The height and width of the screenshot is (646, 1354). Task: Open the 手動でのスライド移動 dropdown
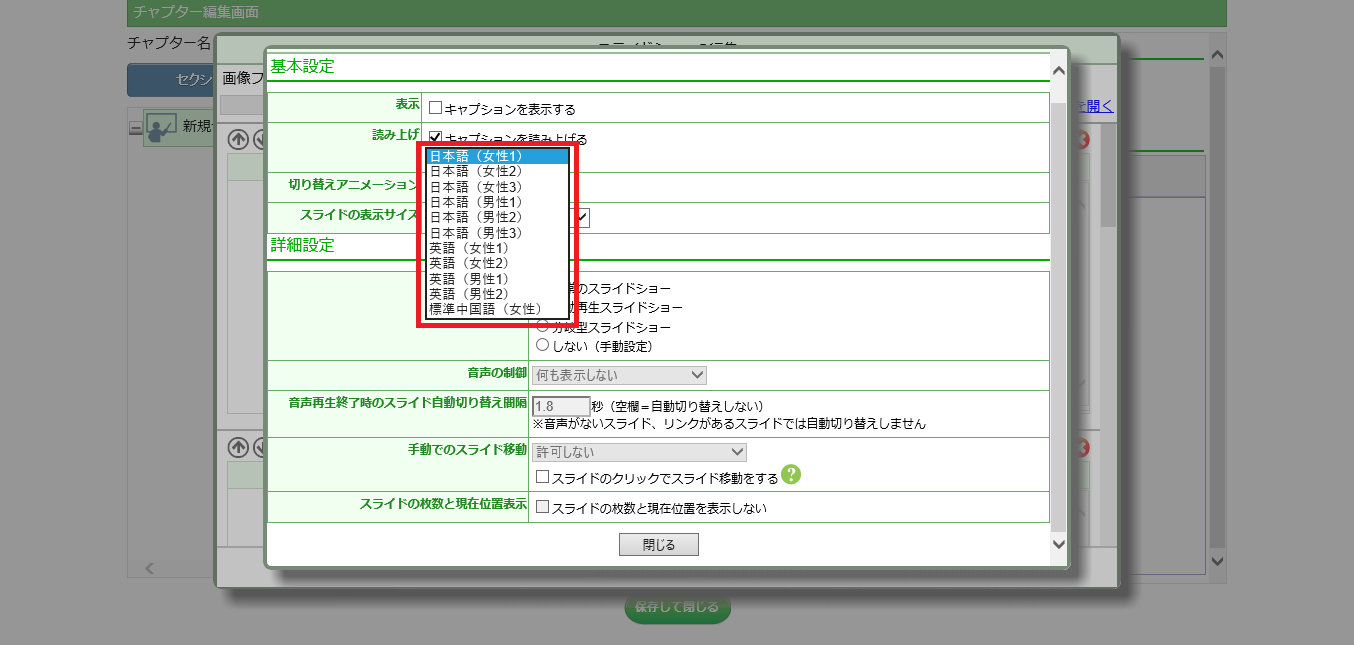640,452
